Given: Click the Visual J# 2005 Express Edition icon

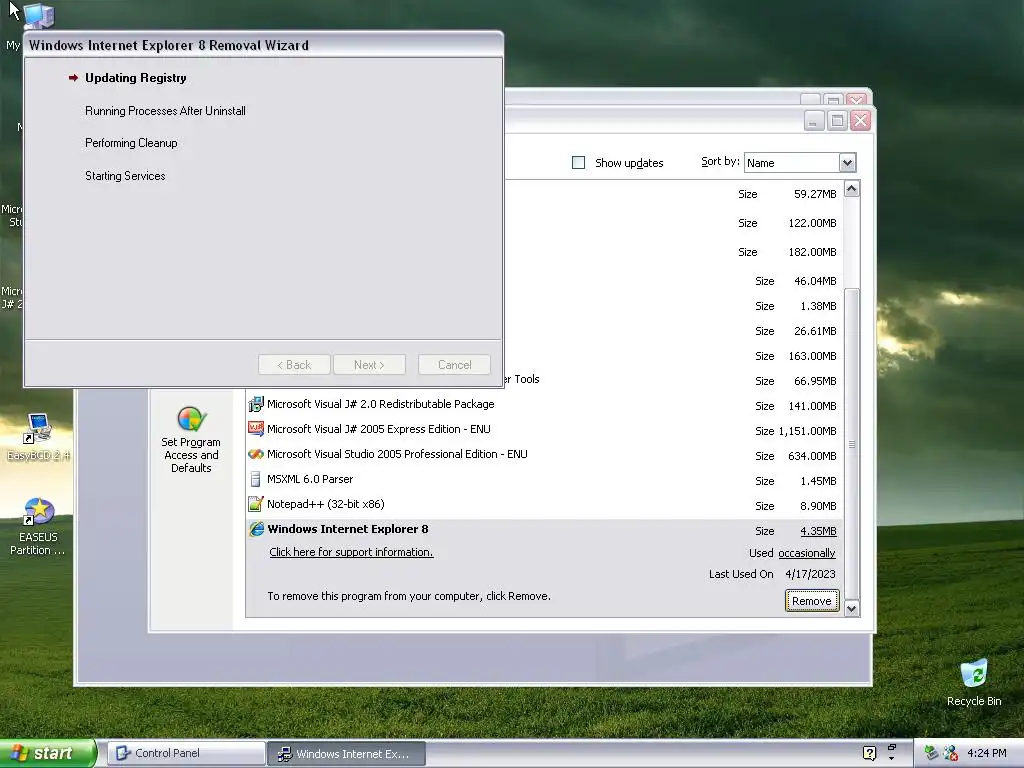Looking at the screenshot, I should [x=256, y=429].
